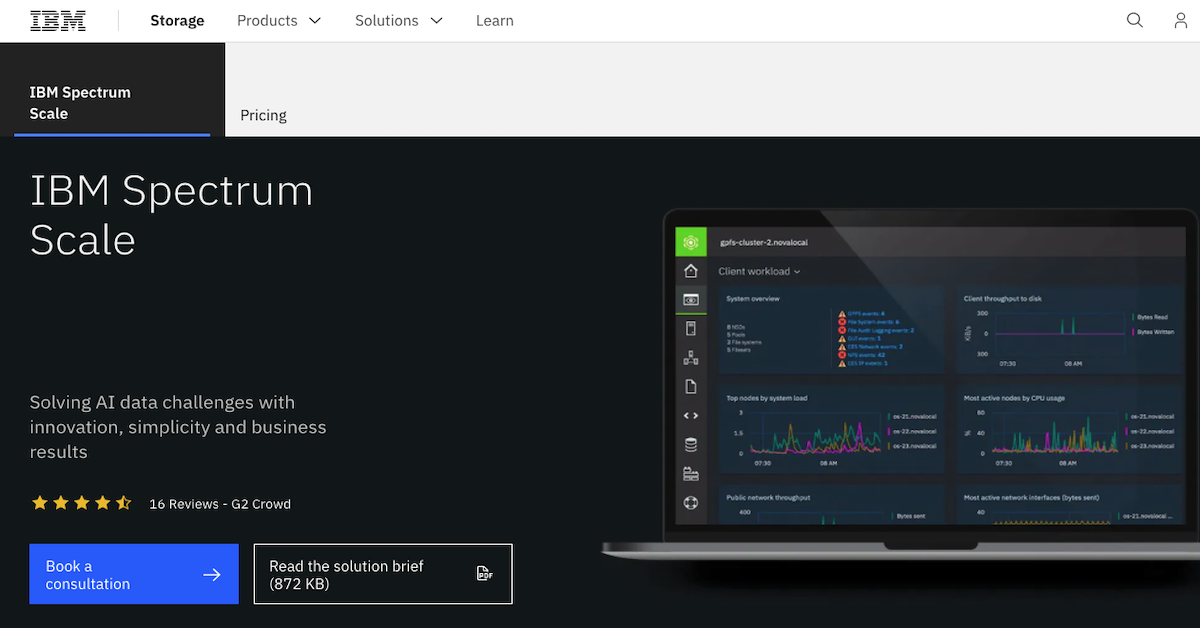The height and width of the screenshot is (628, 1200).
Task: Click the IBM logo in the header
Action: pos(58,20)
